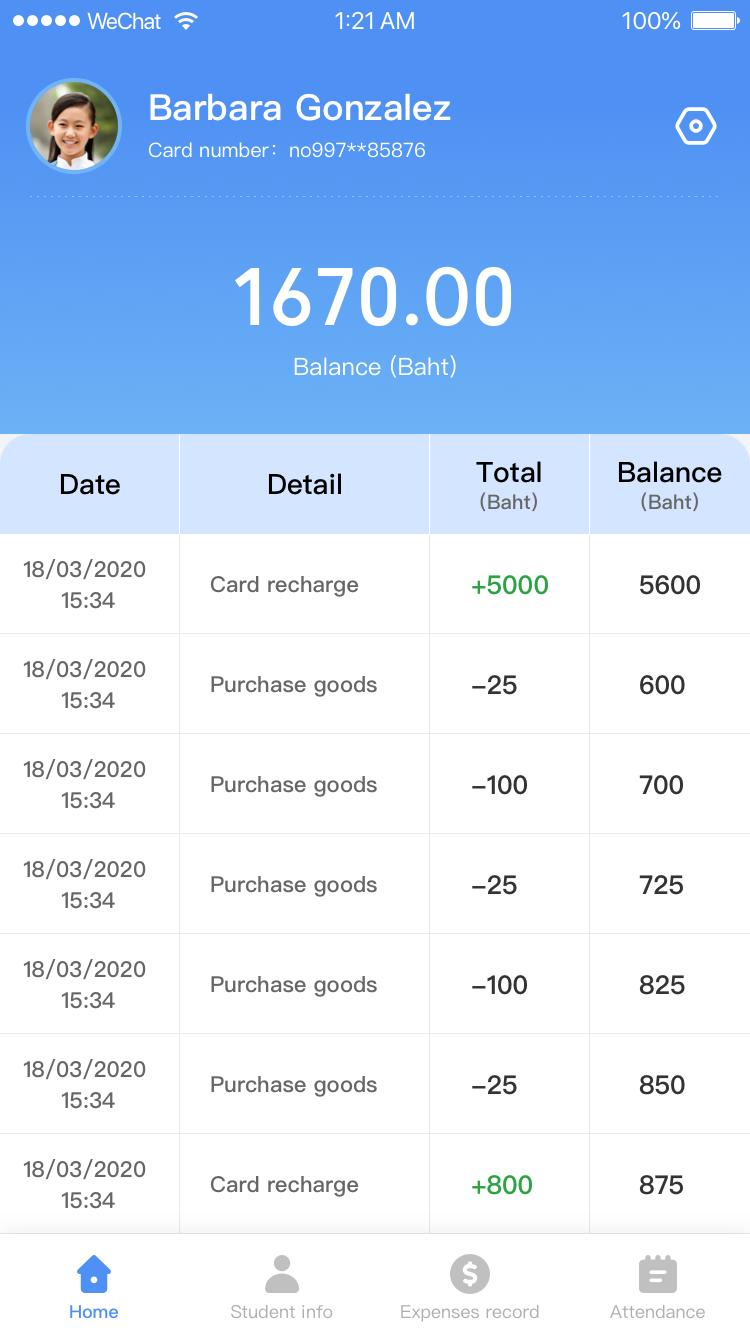Tap the battery icon in status bar
Image resolution: width=750 pixels, height=1334 pixels.
(714, 21)
